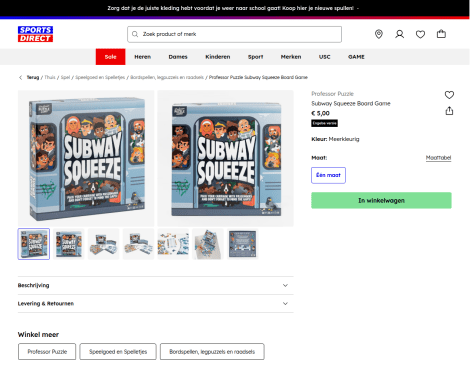Viewport: 475px width, 380px height.
Task: Open the Sport menu
Action: tap(256, 57)
